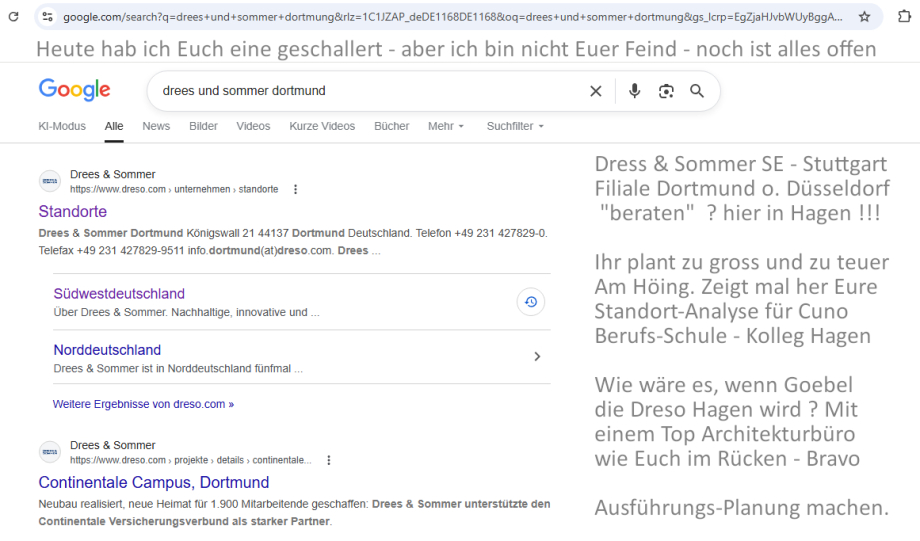Image resolution: width=920 pixels, height=541 pixels.
Task: Open options menu for dreso.com standorte result
Action: pyautogui.click(x=295, y=190)
